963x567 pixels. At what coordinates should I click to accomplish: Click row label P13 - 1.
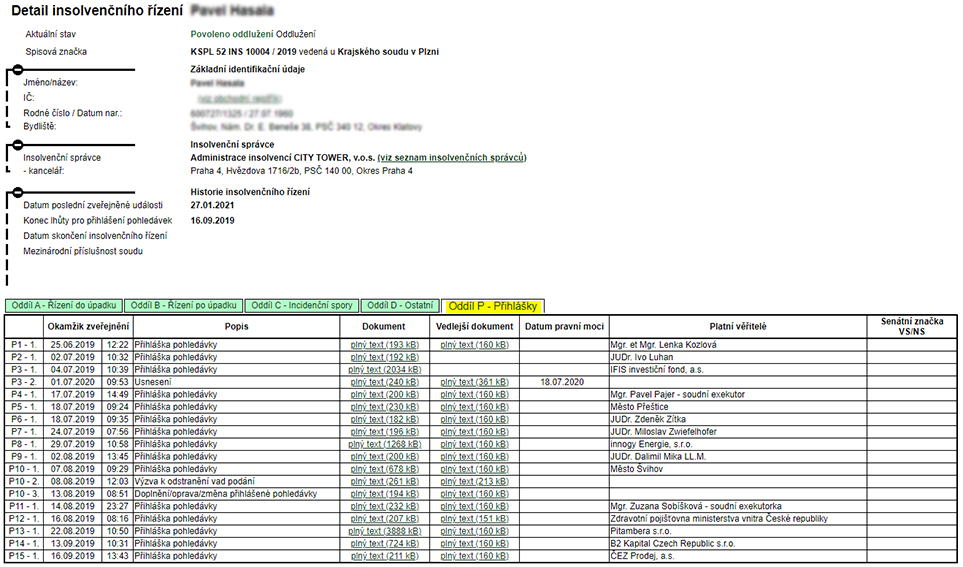point(24,531)
